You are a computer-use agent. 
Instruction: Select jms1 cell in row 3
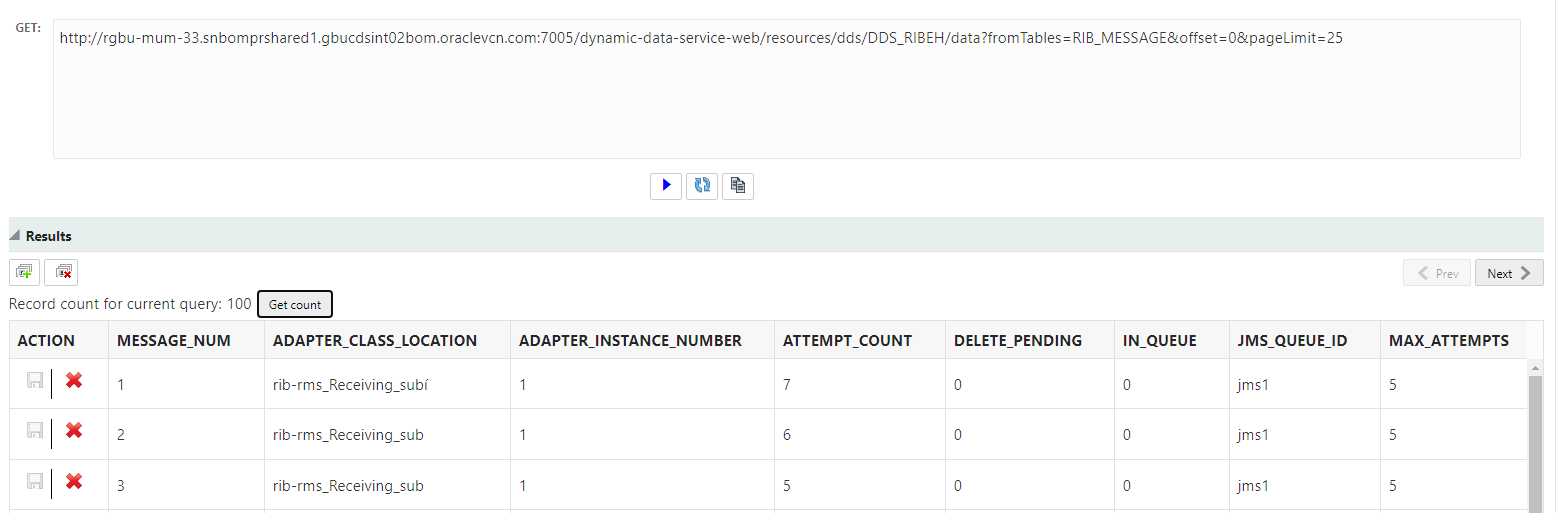coord(1304,485)
